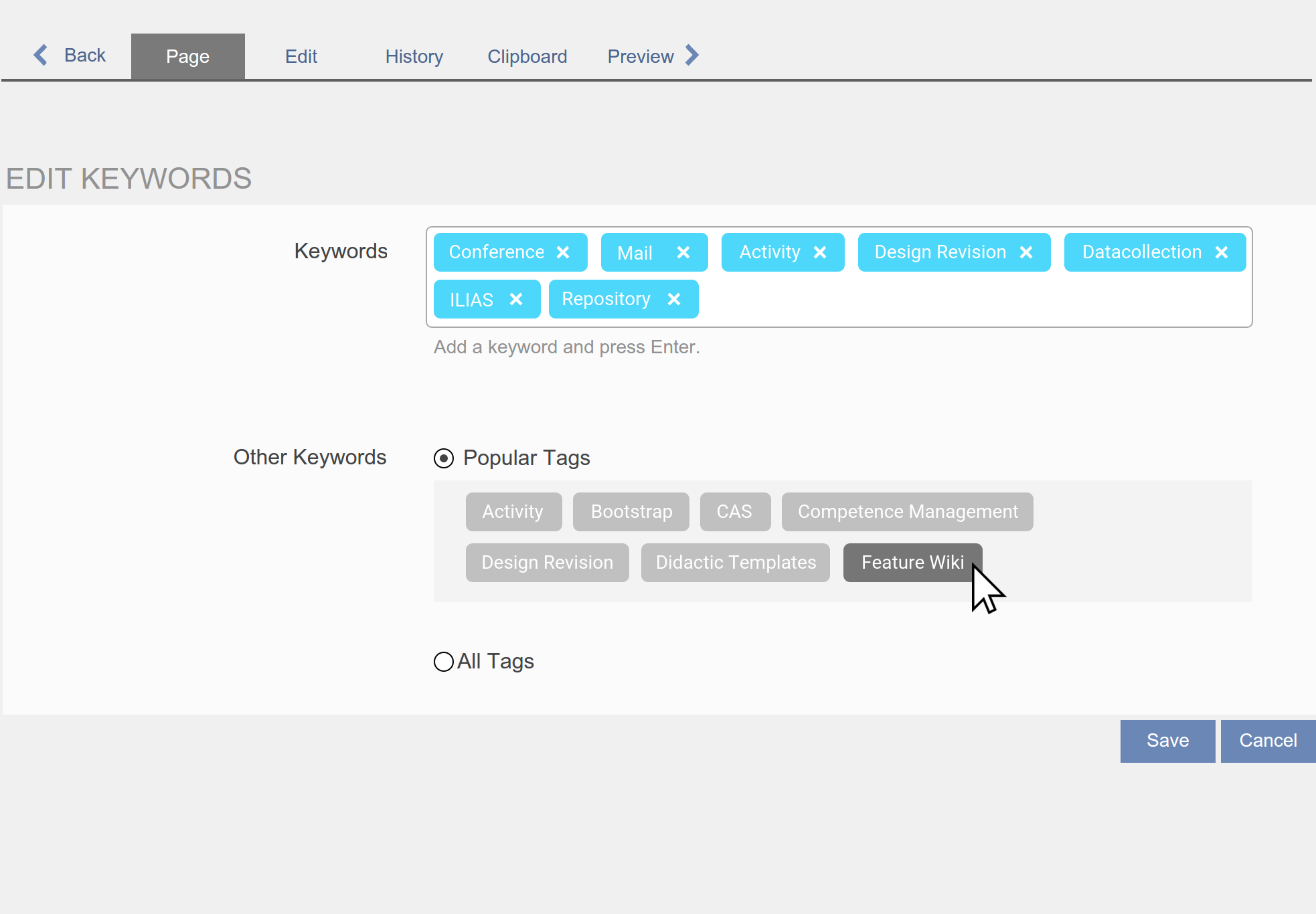The height and width of the screenshot is (914, 1316).
Task: Click the Cancel button
Action: click(x=1268, y=741)
